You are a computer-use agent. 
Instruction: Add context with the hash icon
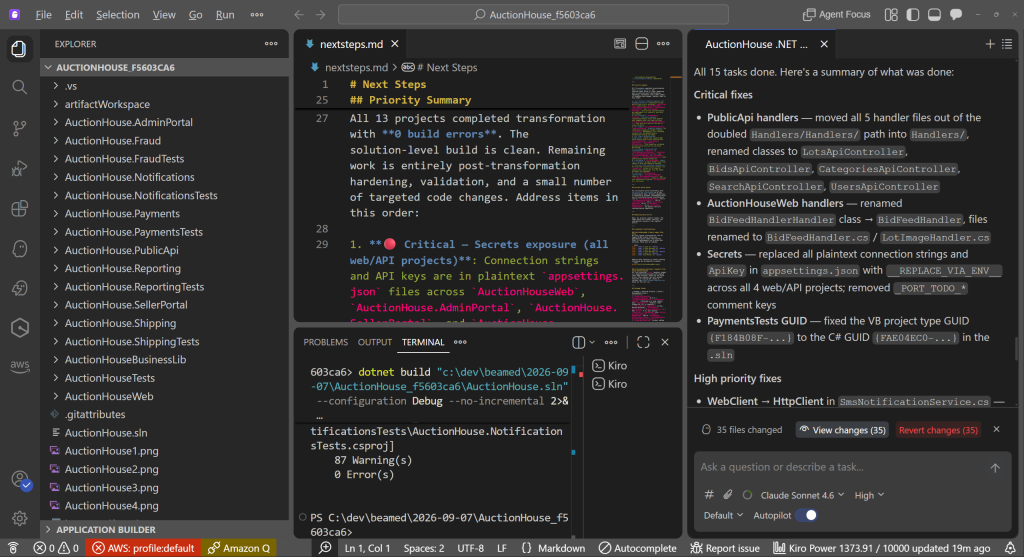(709, 495)
